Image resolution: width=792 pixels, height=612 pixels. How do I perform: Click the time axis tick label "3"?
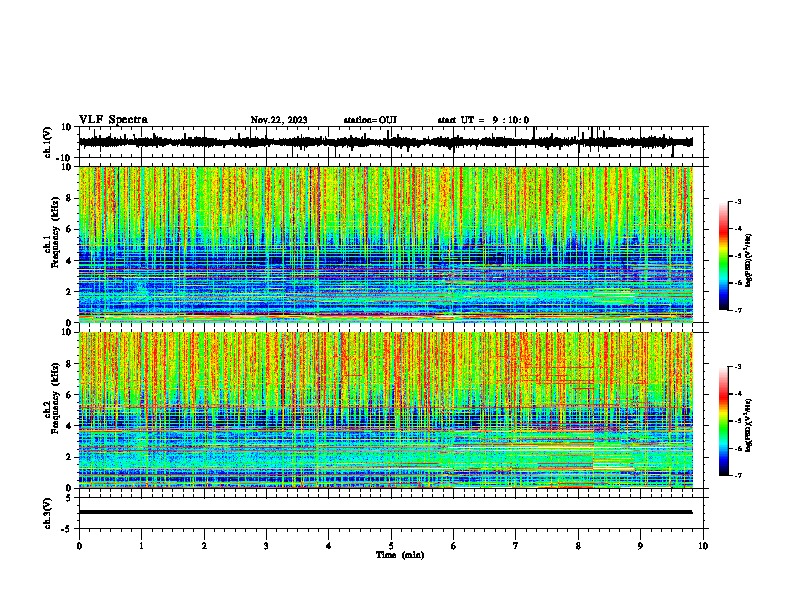pyautogui.click(x=266, y=546)
